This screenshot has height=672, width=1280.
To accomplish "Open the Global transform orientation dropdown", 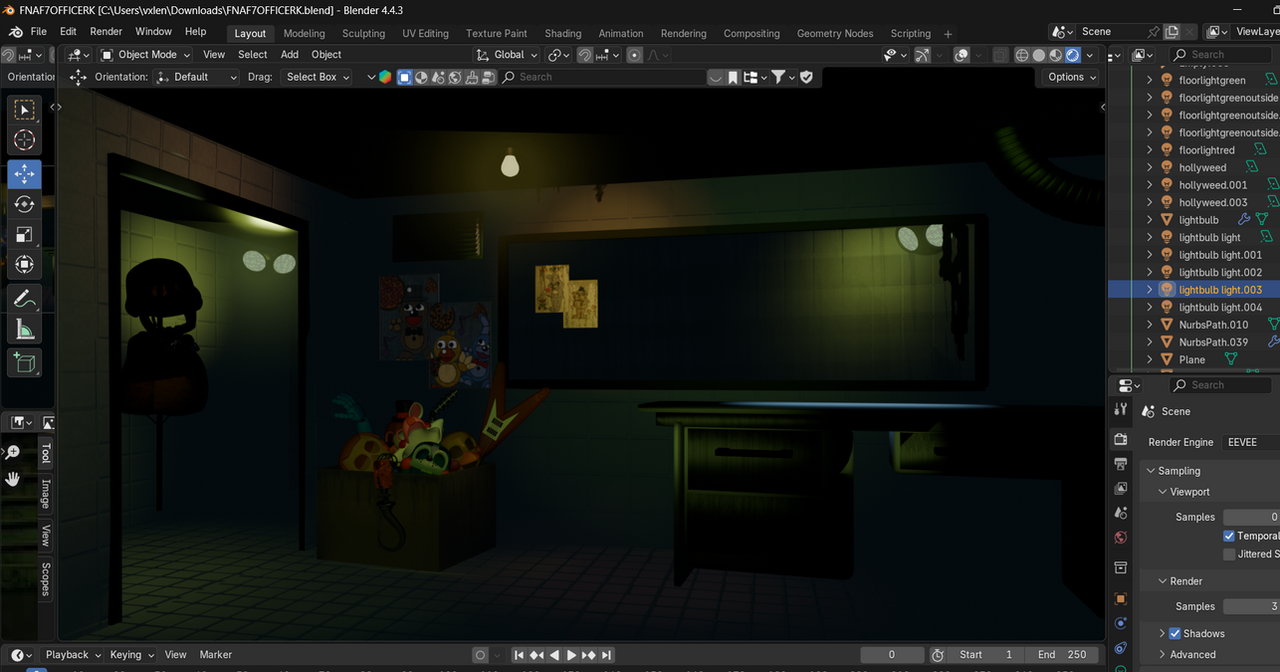I will pyautogui.click(x=507, y=55).
